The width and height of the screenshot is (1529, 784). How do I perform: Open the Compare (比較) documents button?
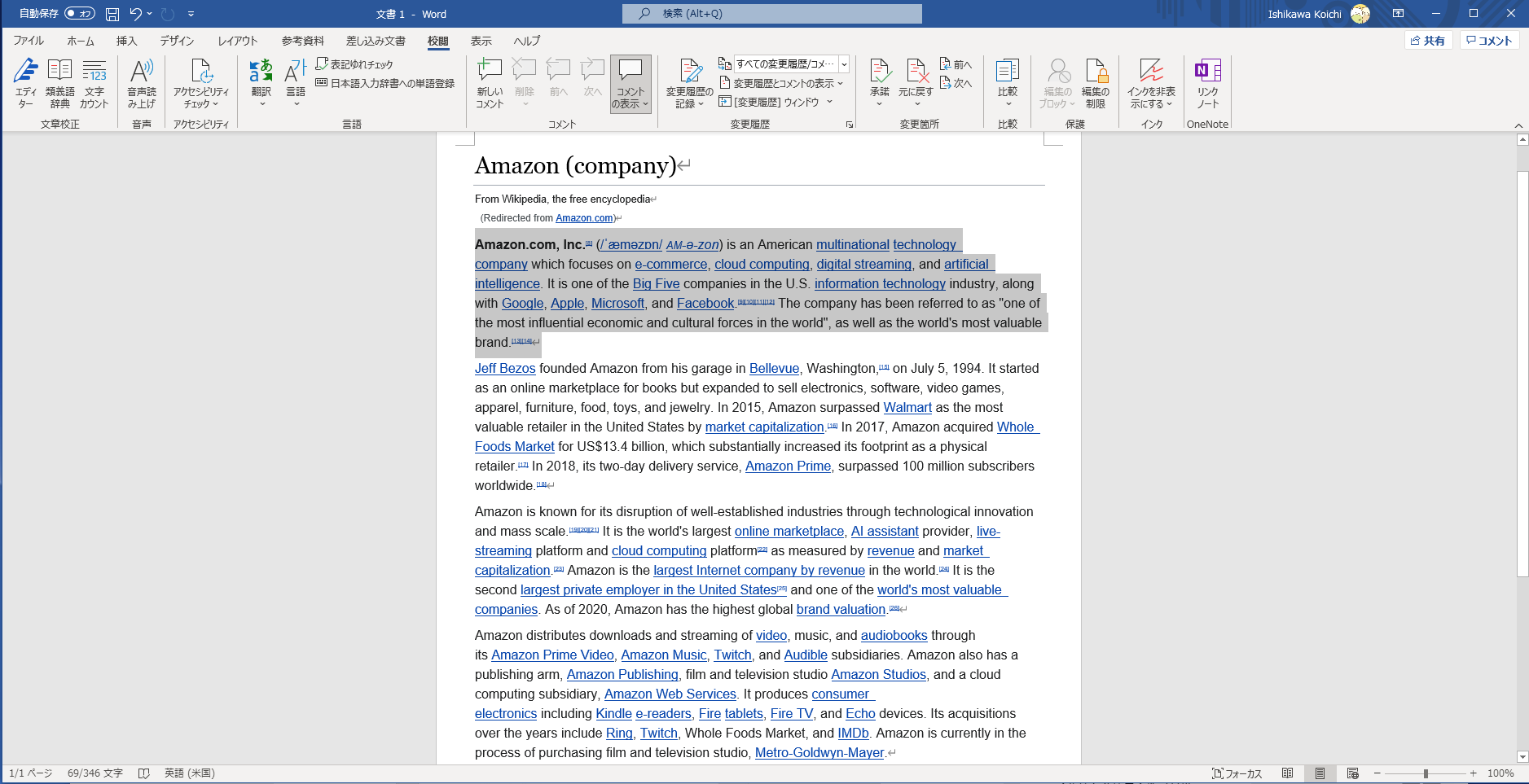click(1008, 83)
